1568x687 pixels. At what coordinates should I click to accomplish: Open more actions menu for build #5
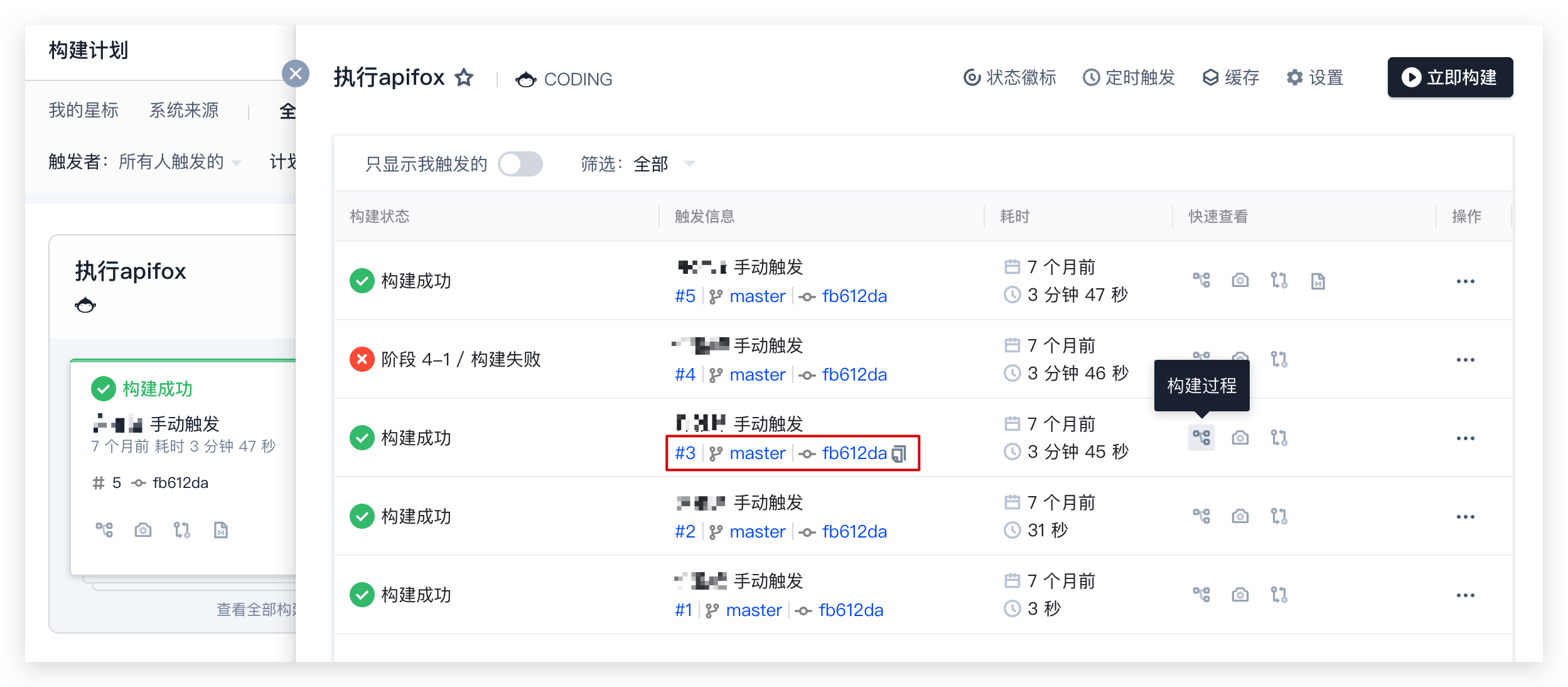point(1466,281)
